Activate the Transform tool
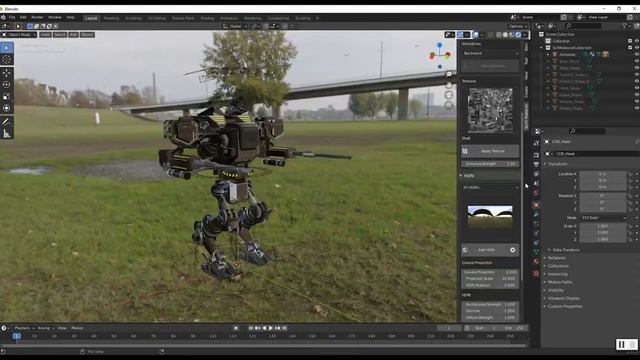Screen dimensions: 640x360 coord(7,108)
